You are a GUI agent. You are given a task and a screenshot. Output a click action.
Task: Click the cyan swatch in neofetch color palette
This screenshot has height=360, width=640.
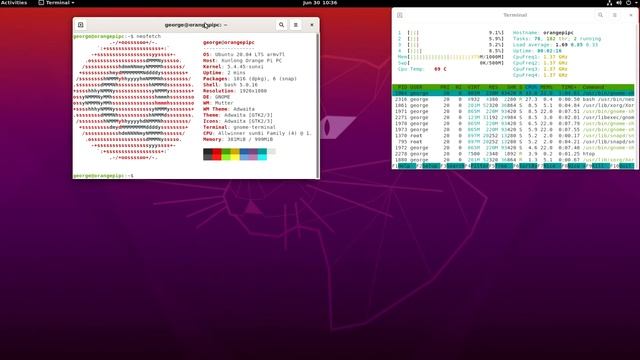(262, 154)
